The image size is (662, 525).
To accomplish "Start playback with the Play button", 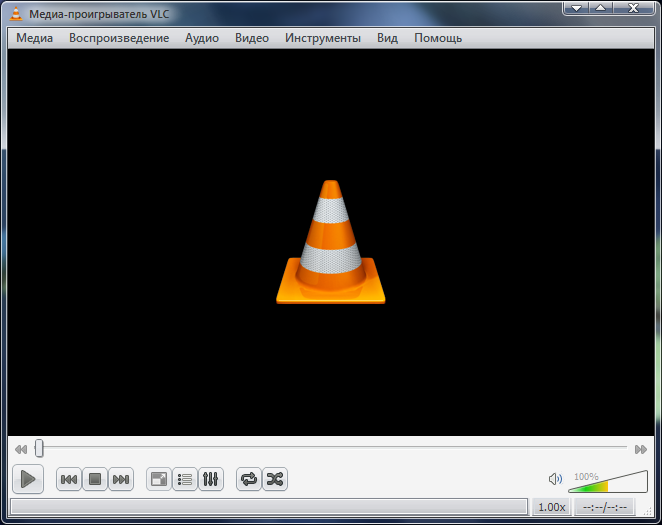I will click(x=28, y=479).
